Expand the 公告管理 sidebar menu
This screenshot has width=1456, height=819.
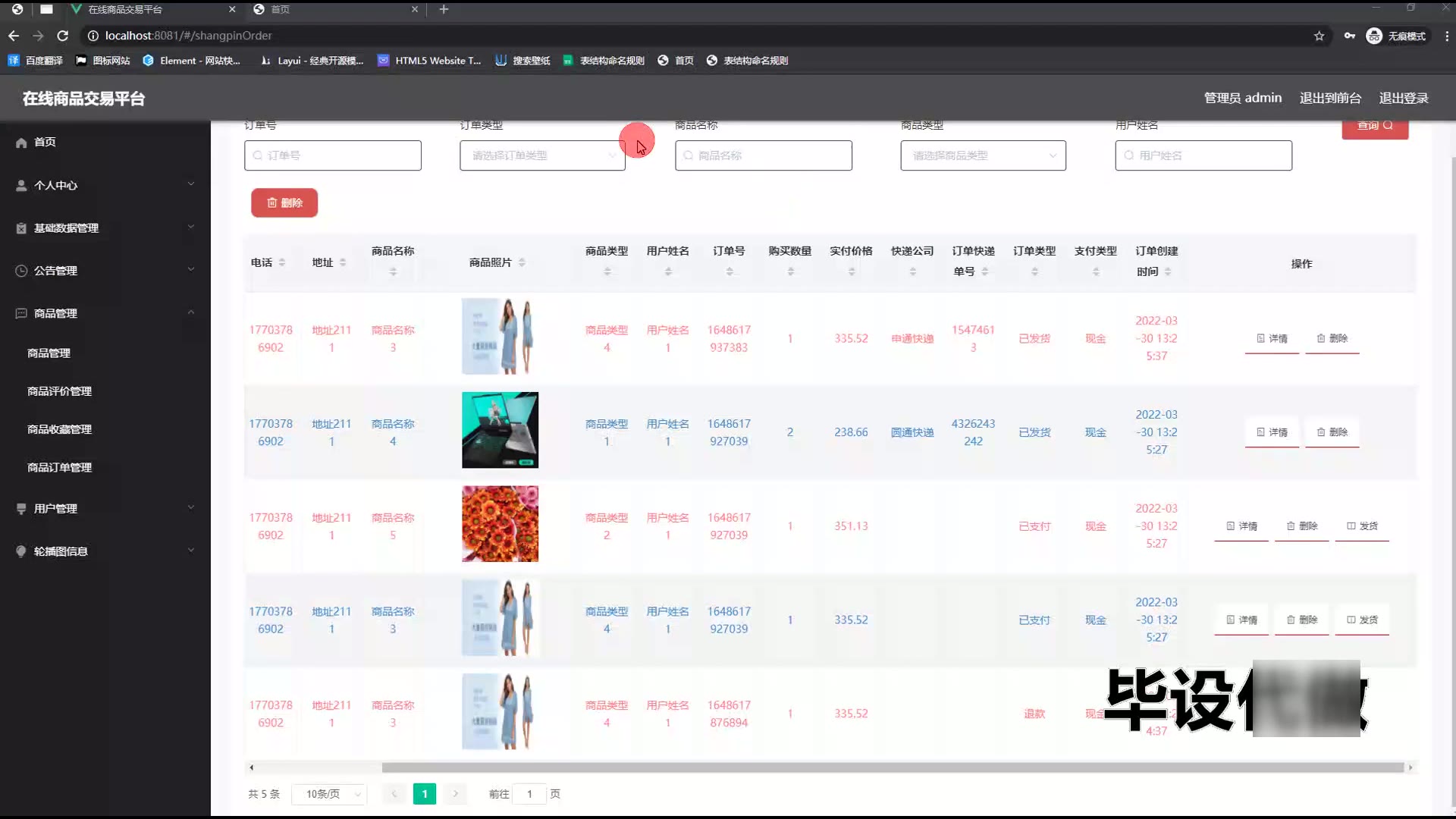pyautogui.click(x=105, y=271)
